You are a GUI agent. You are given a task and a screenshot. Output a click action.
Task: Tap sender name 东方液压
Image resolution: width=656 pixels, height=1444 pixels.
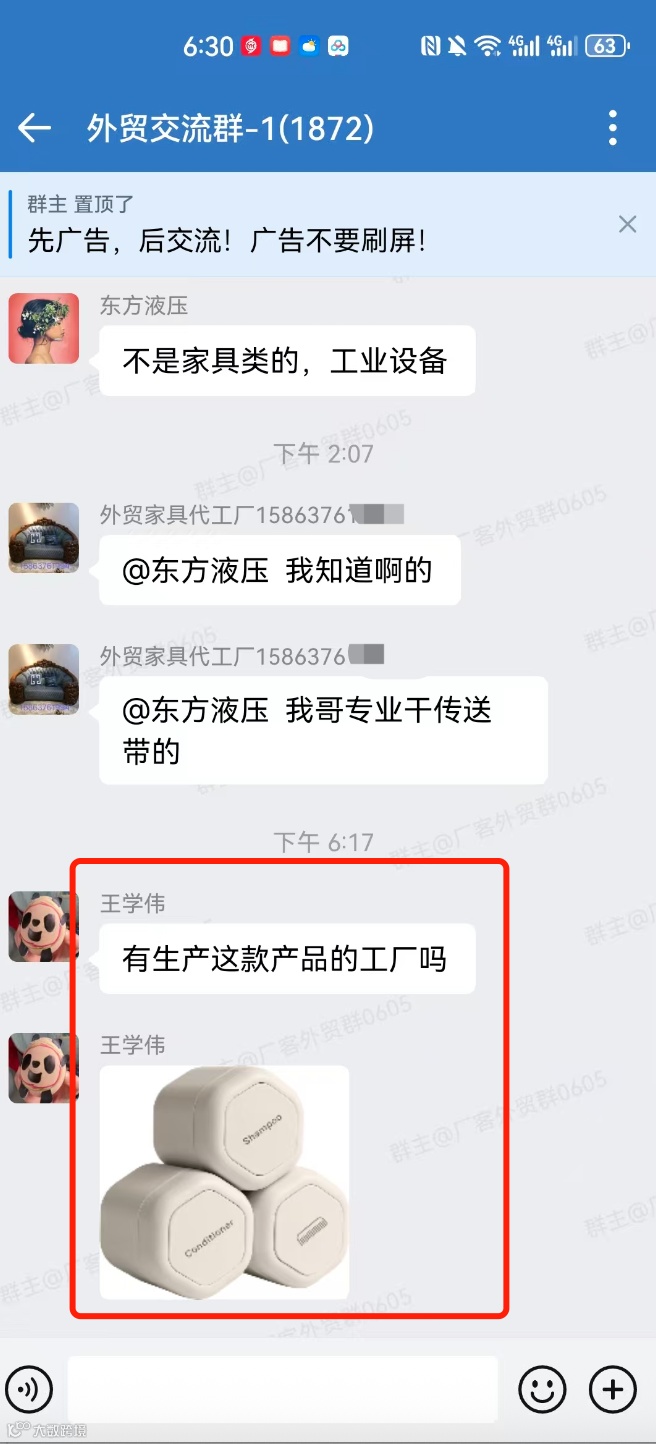click(144, 306)
